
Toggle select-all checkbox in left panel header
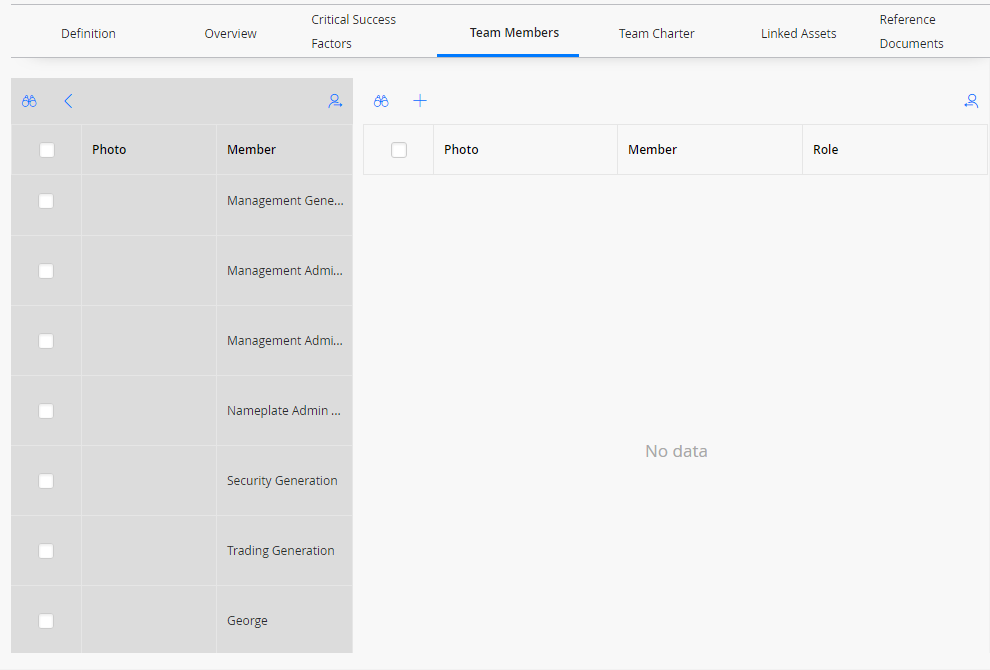(47, 150)
